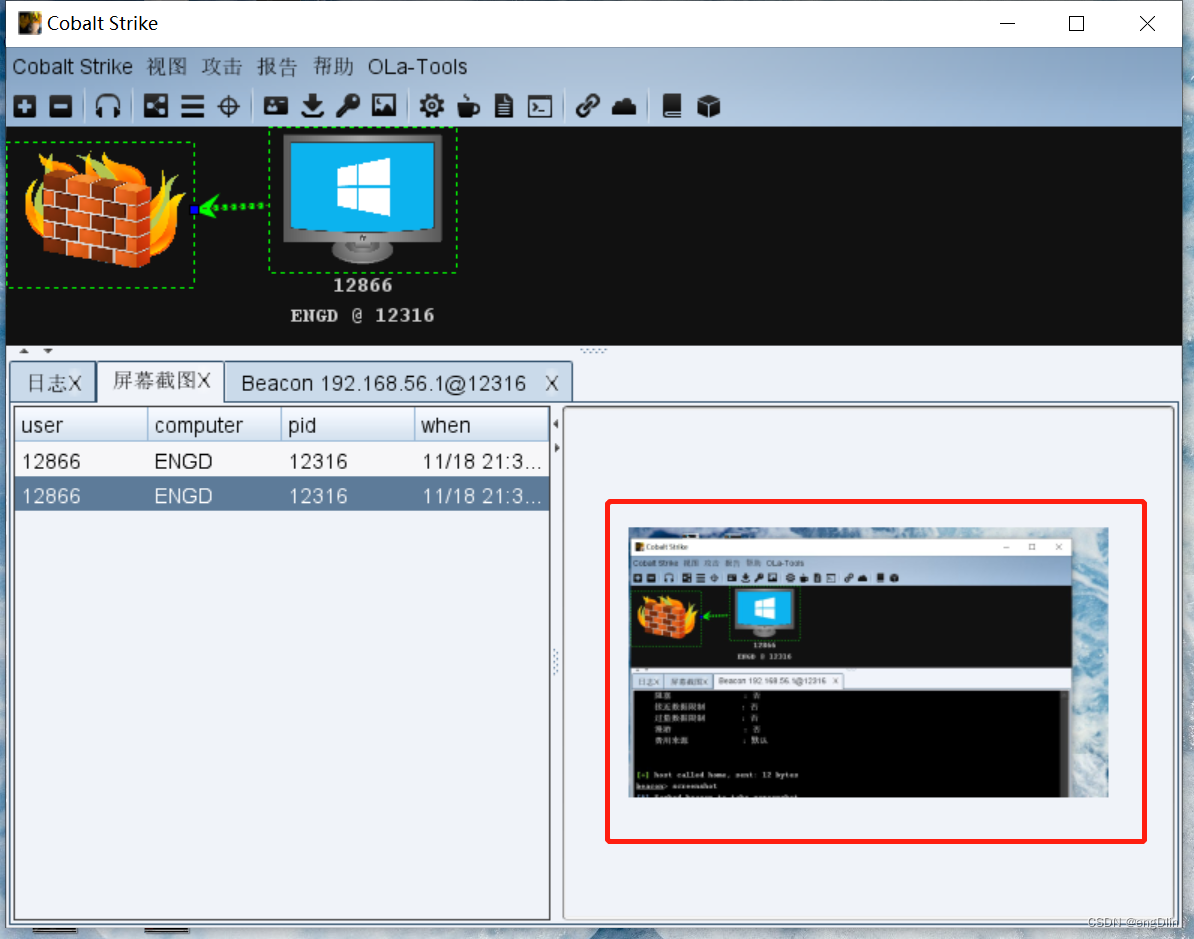Open the help book icon
Image resolution: width=1194 pixels, height=939 pixels.
672,107
